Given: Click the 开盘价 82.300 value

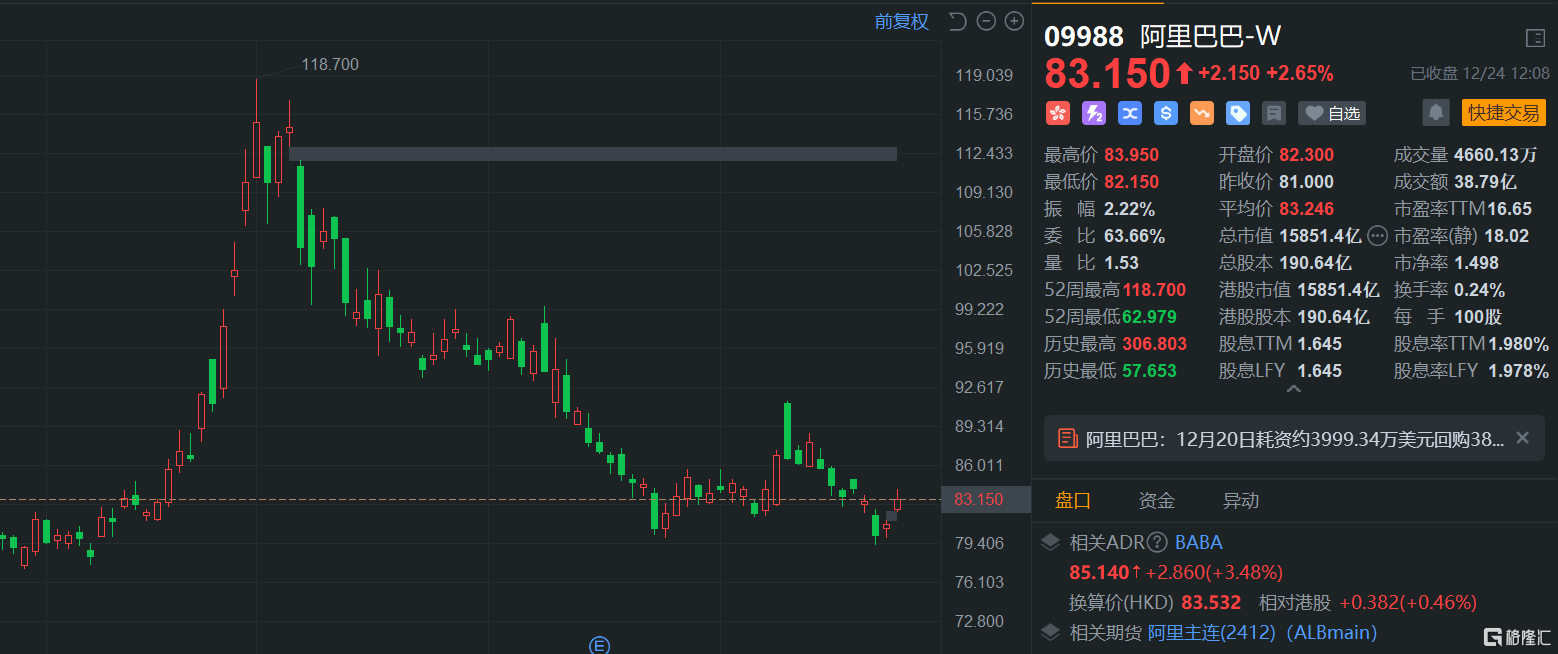Looking at the screenshot, I should pyautogui.click(x=1305, y=155).
